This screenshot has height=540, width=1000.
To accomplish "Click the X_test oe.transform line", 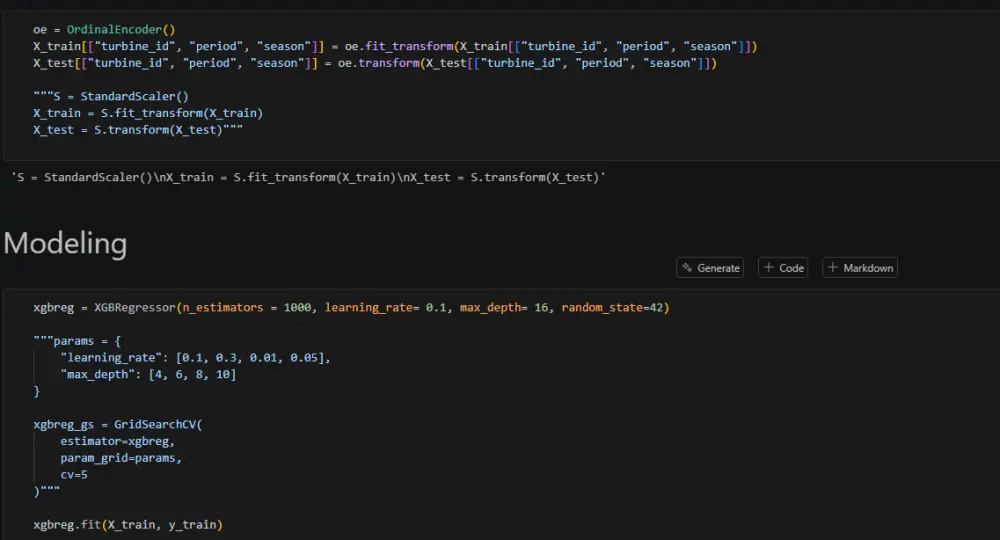I will coord(375,62).
